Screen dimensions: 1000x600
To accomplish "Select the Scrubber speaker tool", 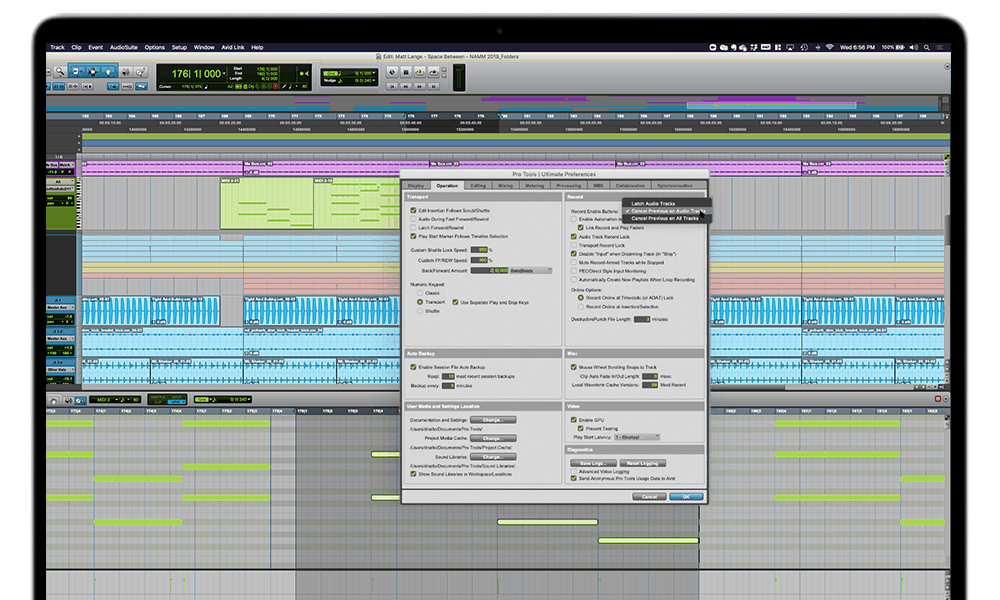I will [126, 72].
